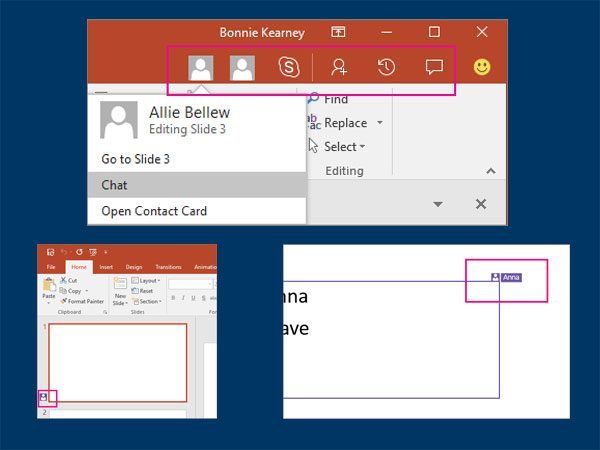This screenshot has width=600, height=450.
Task: Click Allie Bellew's presence avatar in title bar
Action: click(202, 68)
